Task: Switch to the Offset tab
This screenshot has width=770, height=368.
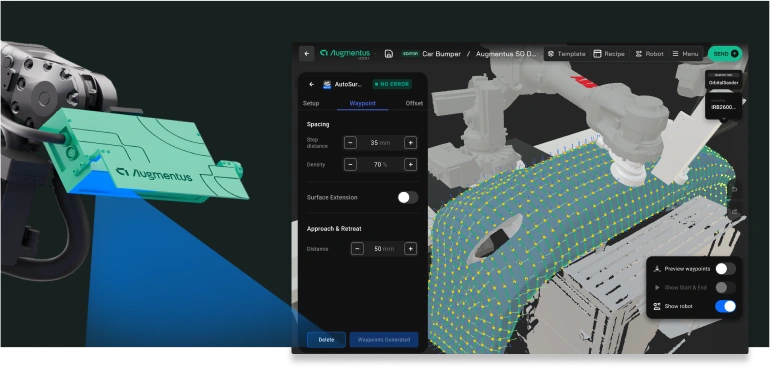Action: click(414, 103)
